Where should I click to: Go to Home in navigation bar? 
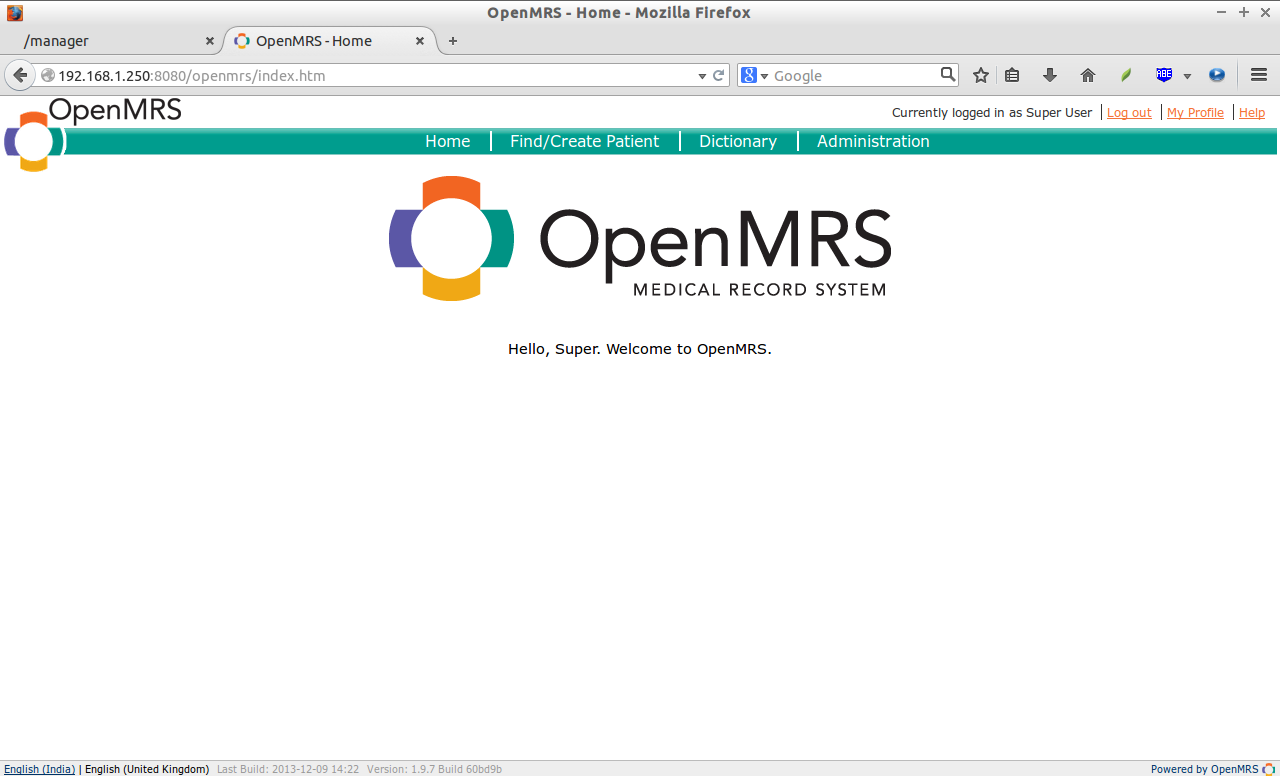(447, 141)
